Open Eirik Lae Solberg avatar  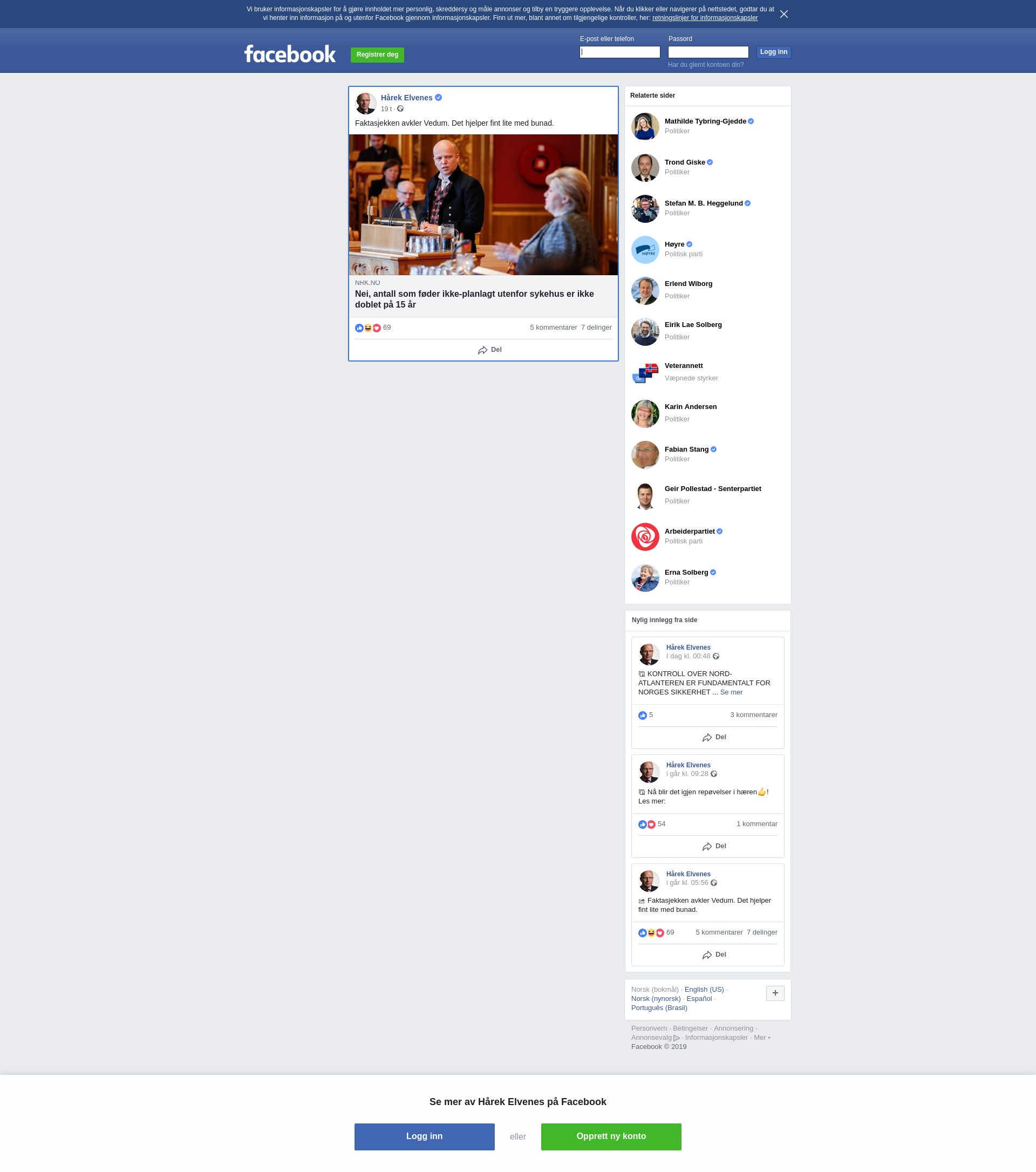click(645, 332)
